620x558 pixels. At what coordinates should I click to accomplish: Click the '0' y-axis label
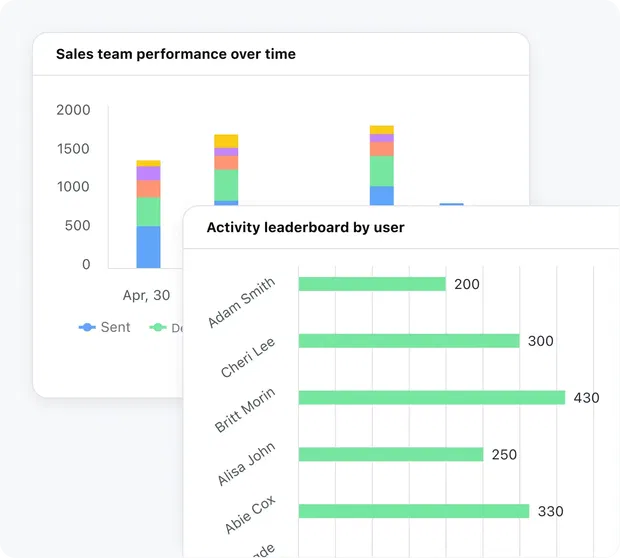(x=86, y=264)
